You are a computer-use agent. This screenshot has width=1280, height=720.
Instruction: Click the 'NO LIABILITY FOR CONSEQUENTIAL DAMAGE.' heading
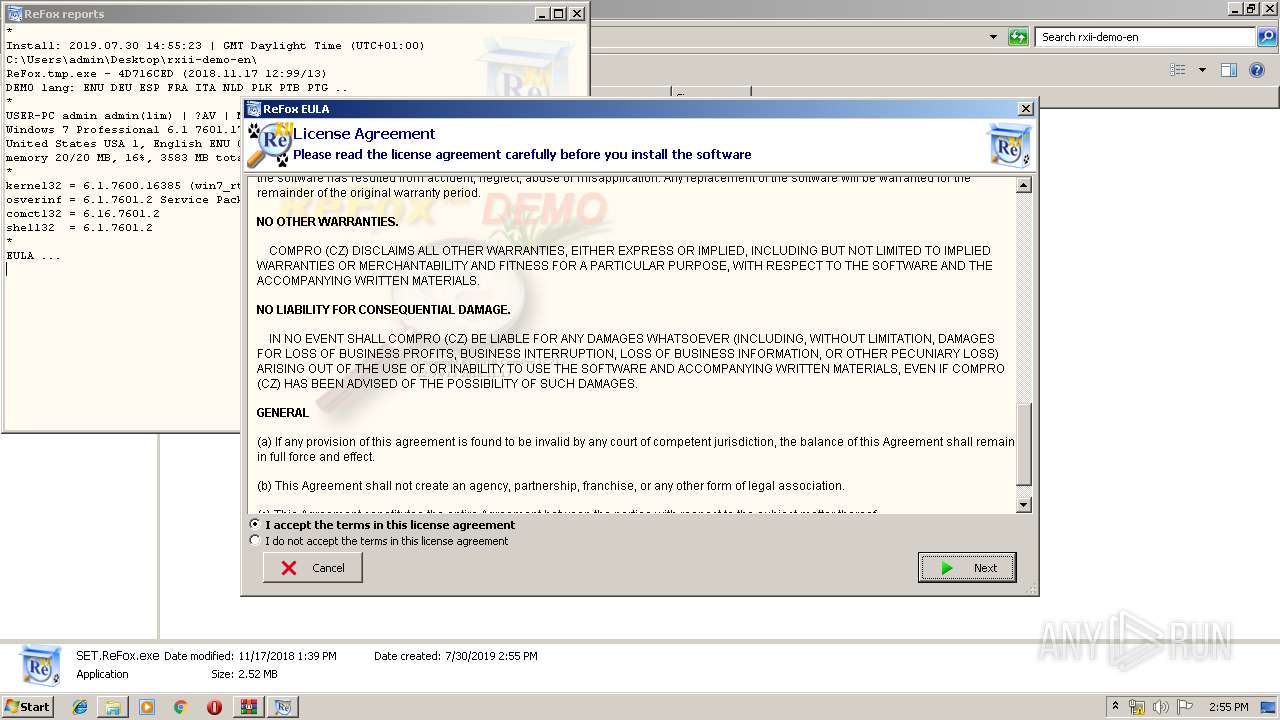point(383,310)
